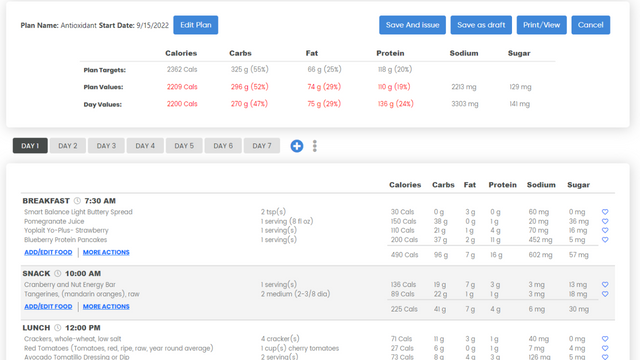Viewport: 640px width, 360px height.
Task: Select the DAY 1 tab
Action: (x=30, y=146)
